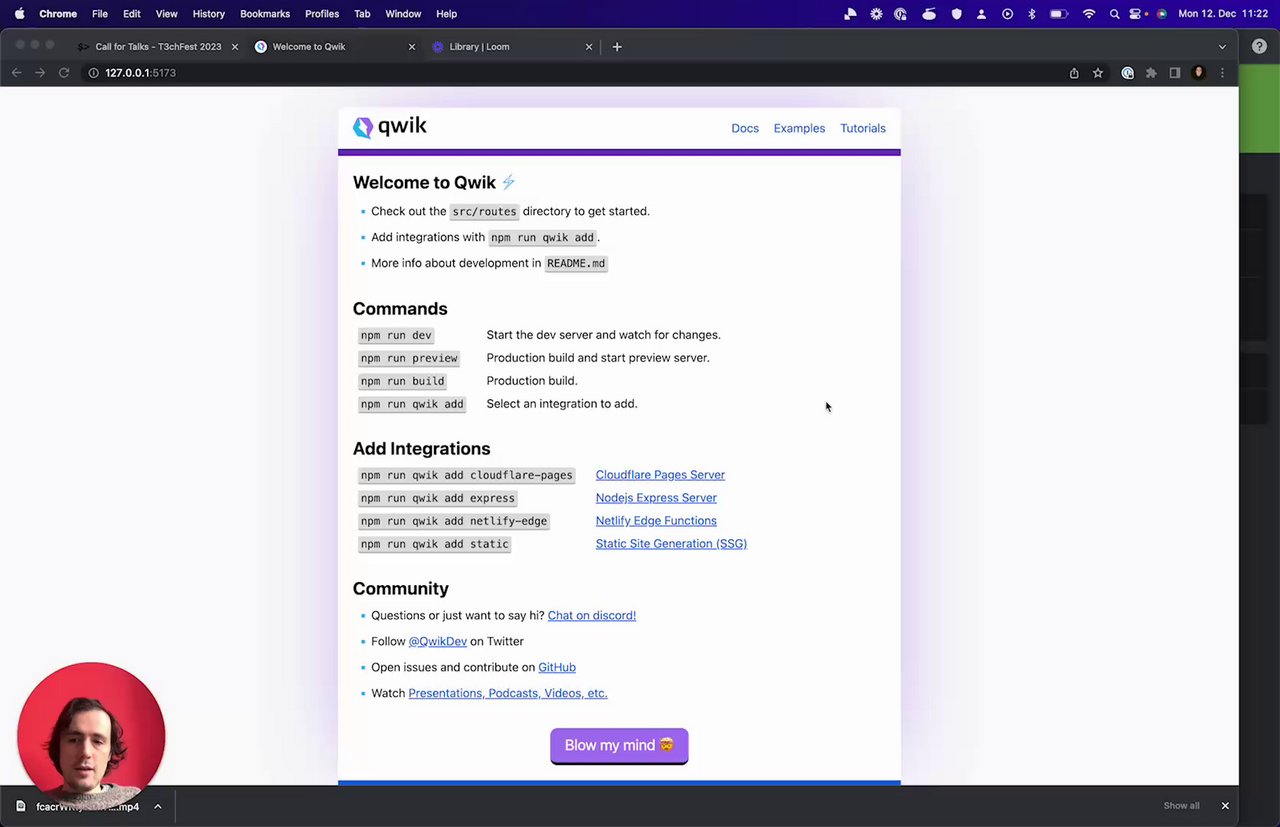1280x827 pixels.
Task: Open a new tab with the plus icon
Action: click(617, 47)
